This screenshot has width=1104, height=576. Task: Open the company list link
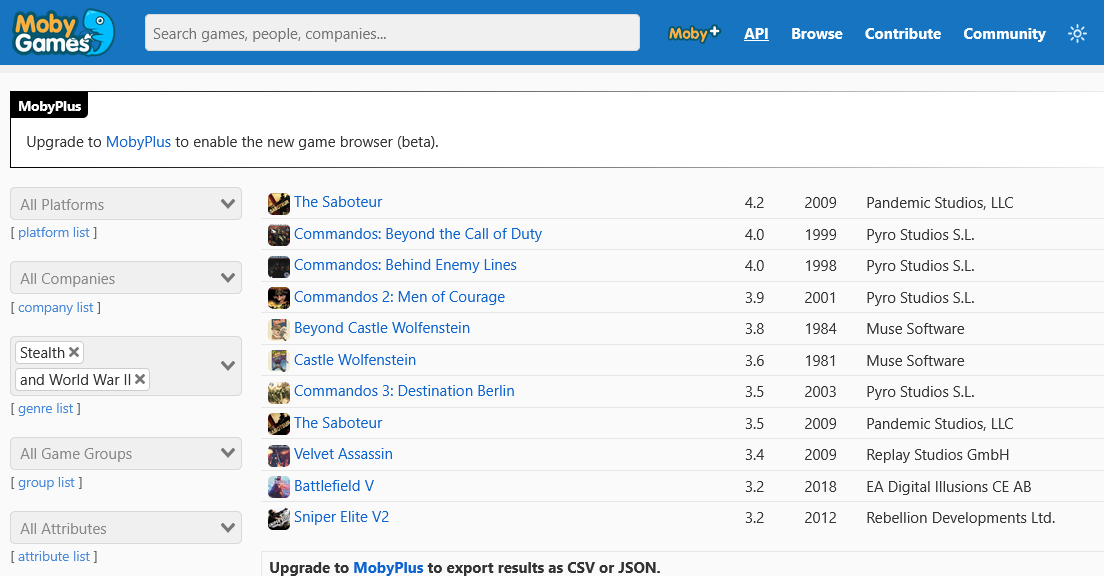pyautogui.click(x=56, y=307)
